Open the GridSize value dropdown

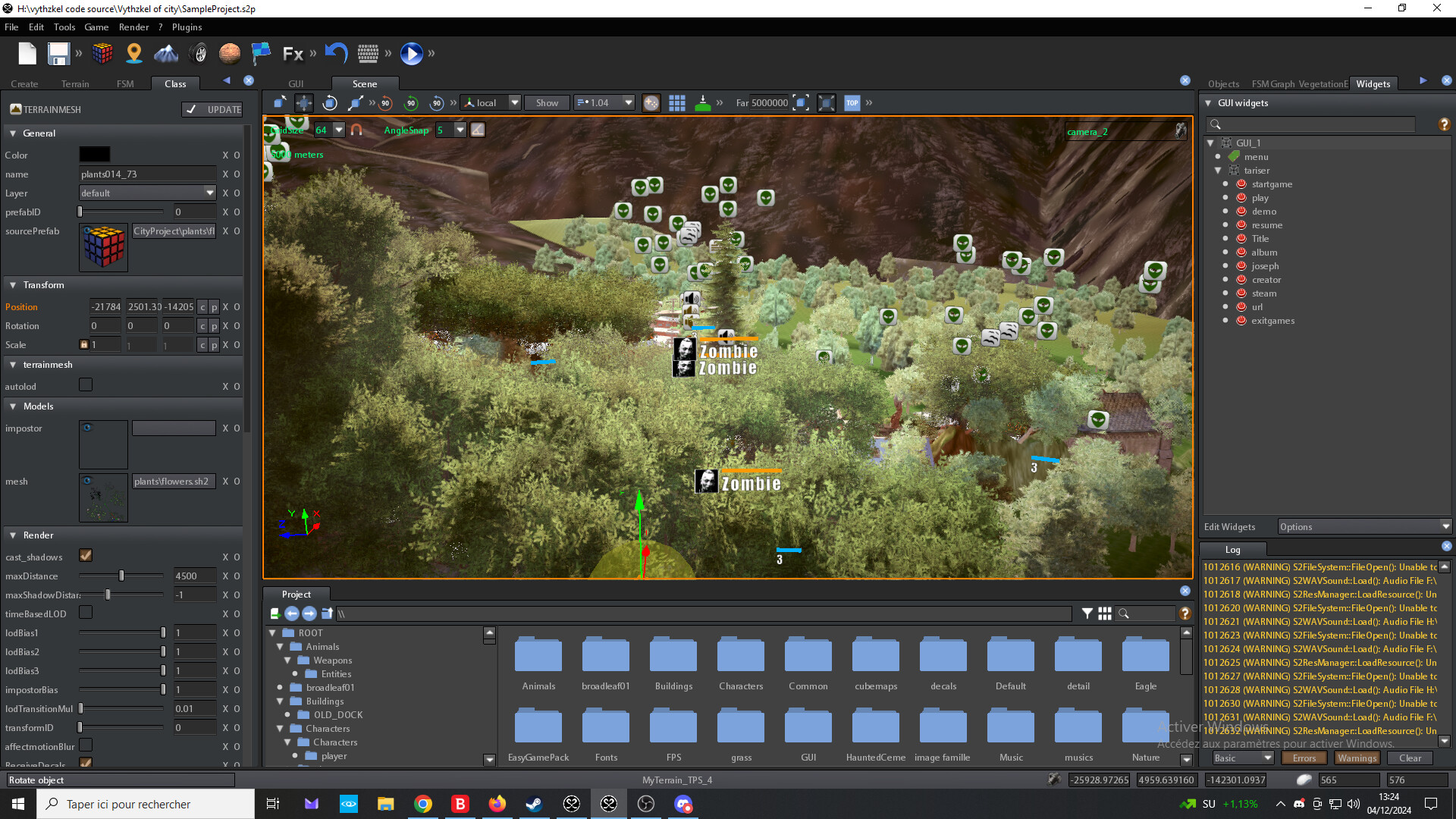(x=337, y=130)
